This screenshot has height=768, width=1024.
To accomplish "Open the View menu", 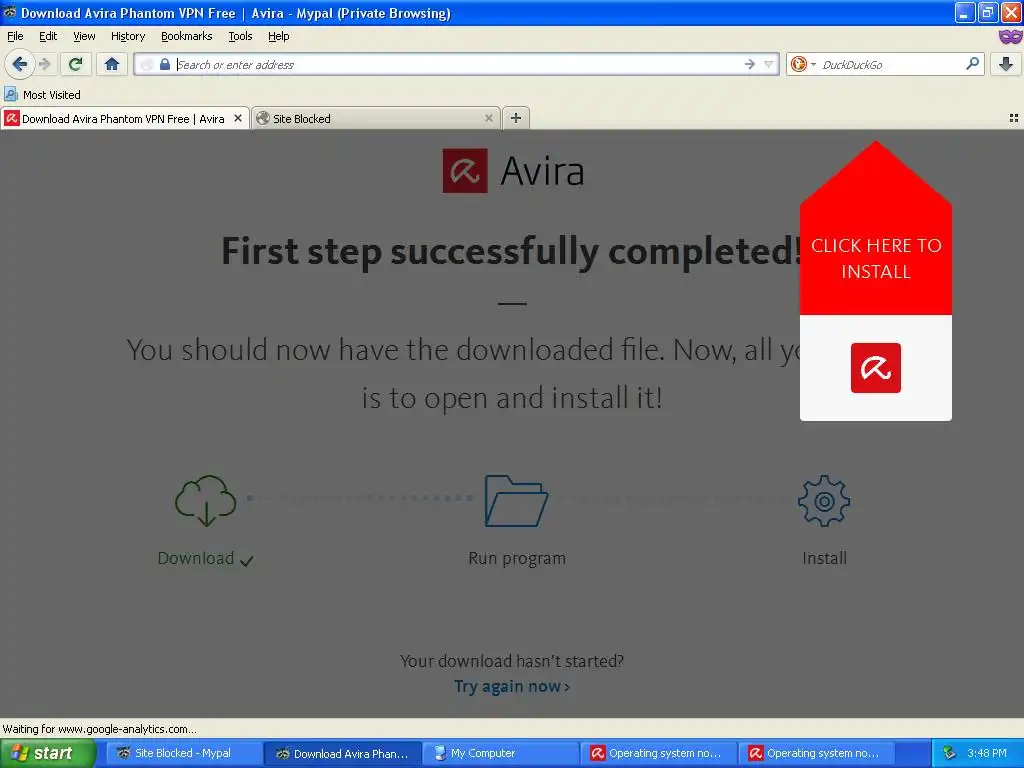I will pyautogui.click(x=84, y=37).
